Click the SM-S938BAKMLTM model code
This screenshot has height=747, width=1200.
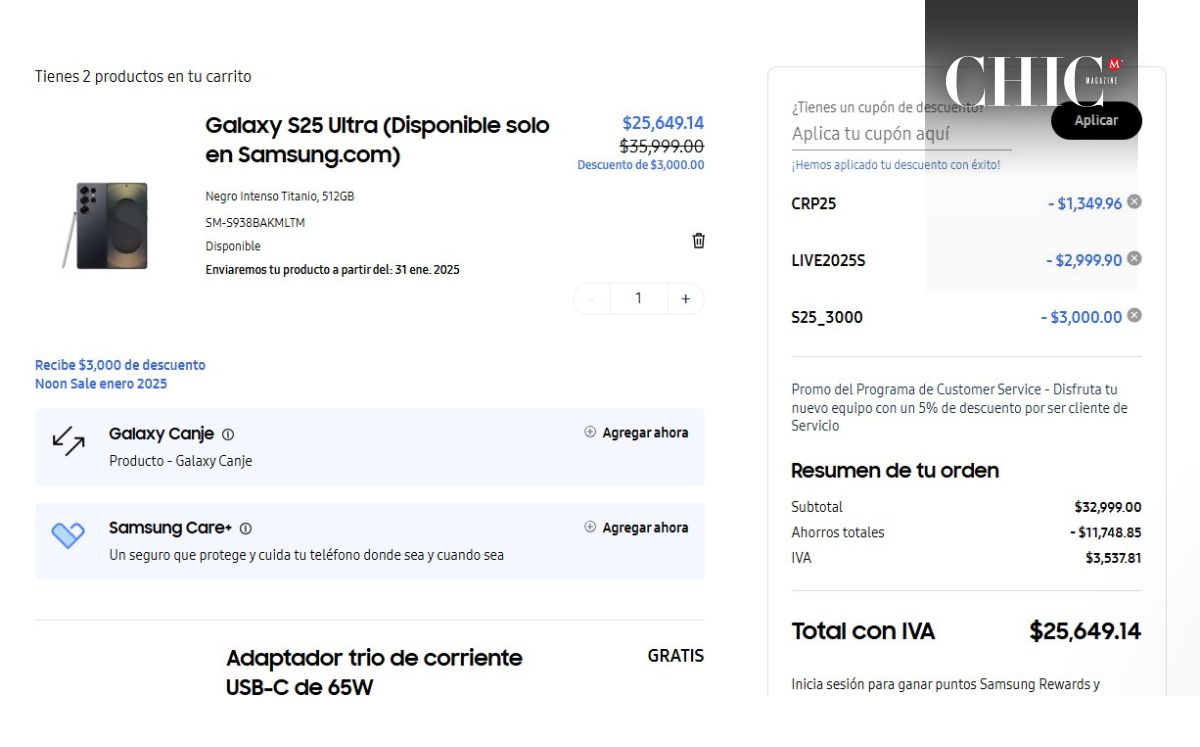[255, 223]
